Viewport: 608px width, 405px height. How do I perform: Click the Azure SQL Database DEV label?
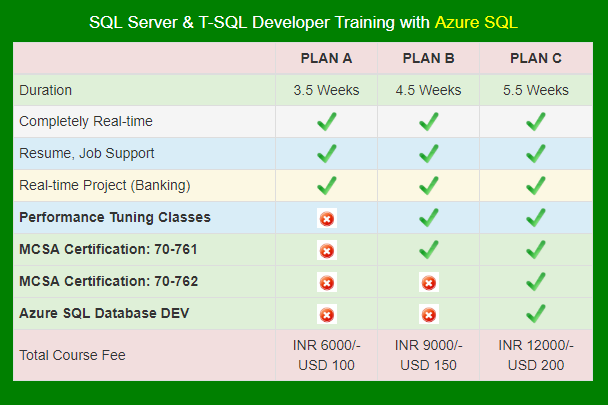[104, 313]
